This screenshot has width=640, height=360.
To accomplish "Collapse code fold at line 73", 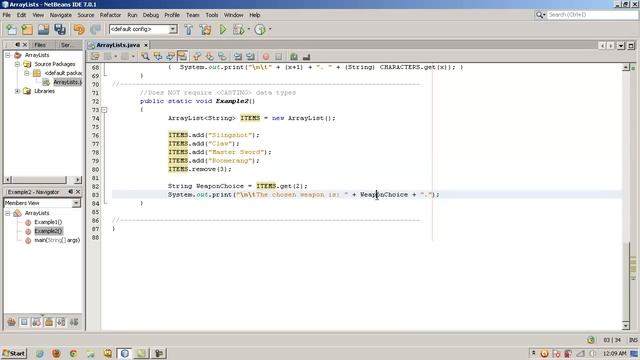I will 104,110.
